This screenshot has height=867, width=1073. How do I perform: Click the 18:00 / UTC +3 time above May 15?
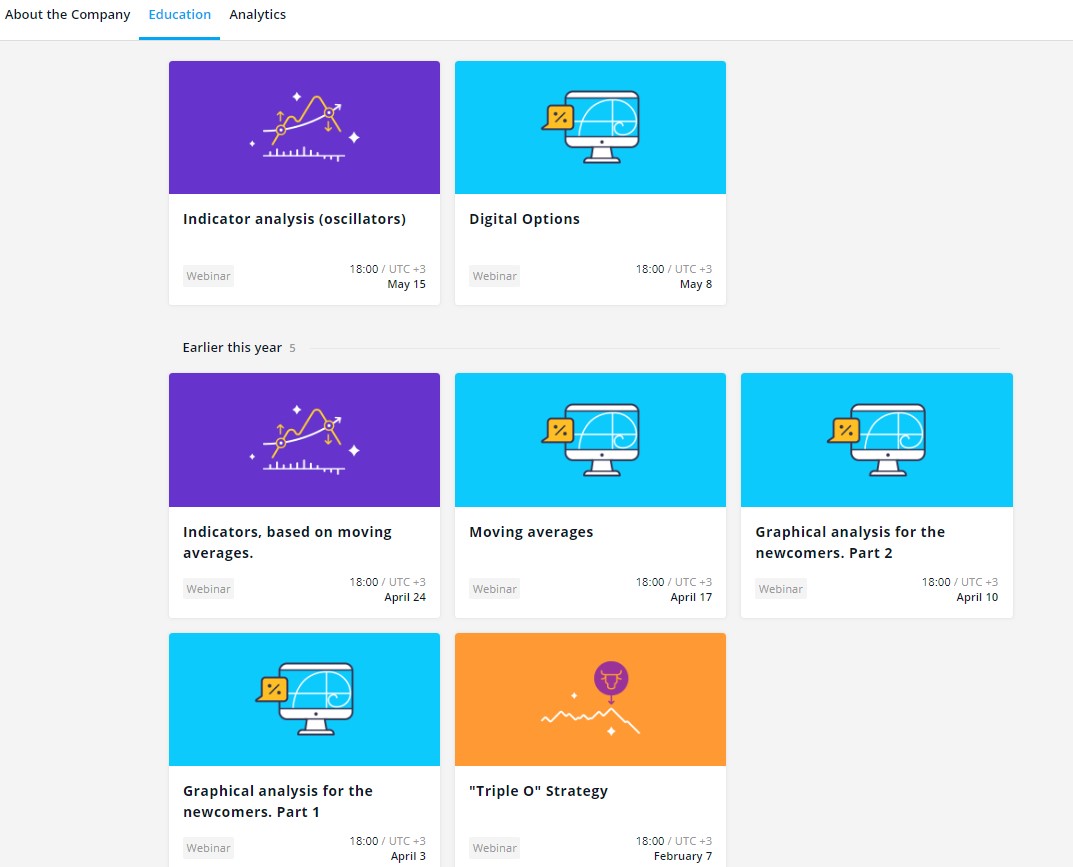(387, 269)
